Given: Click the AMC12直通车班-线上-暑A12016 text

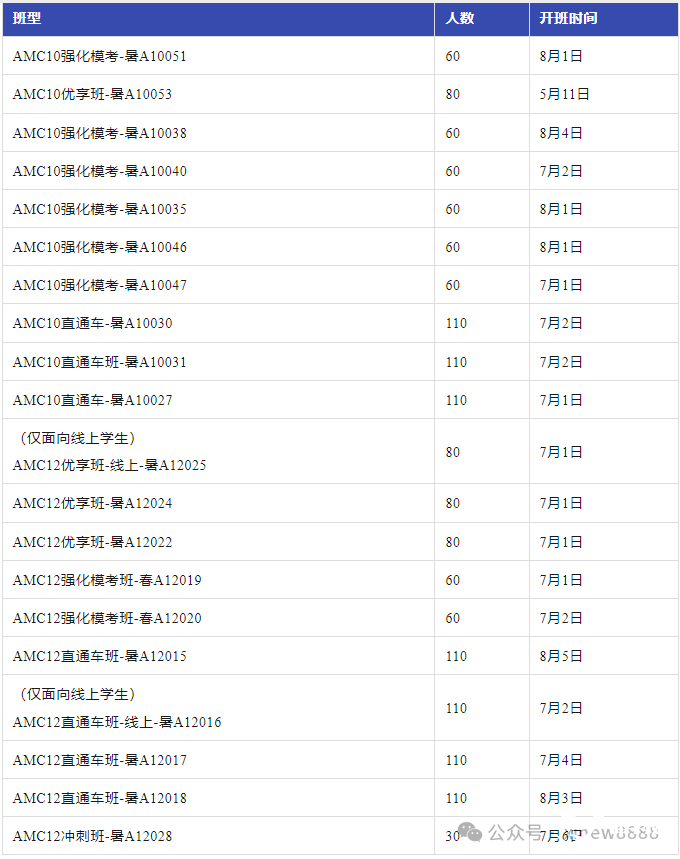Looking at the screenshot, I should click(117, 722).
